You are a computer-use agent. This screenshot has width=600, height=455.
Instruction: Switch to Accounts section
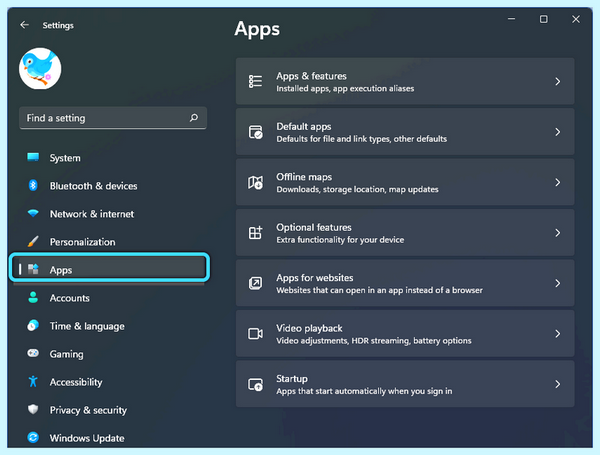point(70,298)
